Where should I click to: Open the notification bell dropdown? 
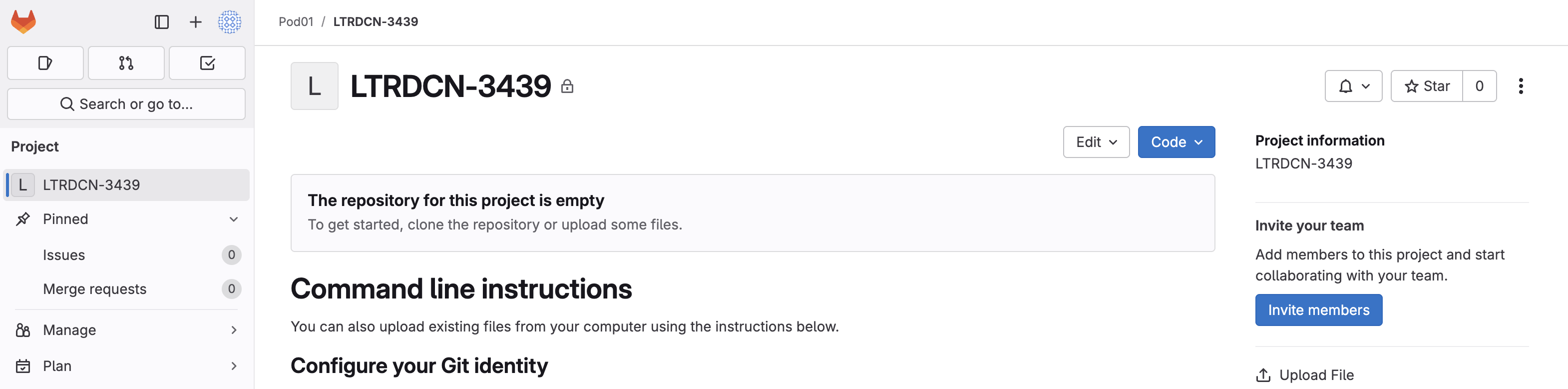tap(1353, 86)
